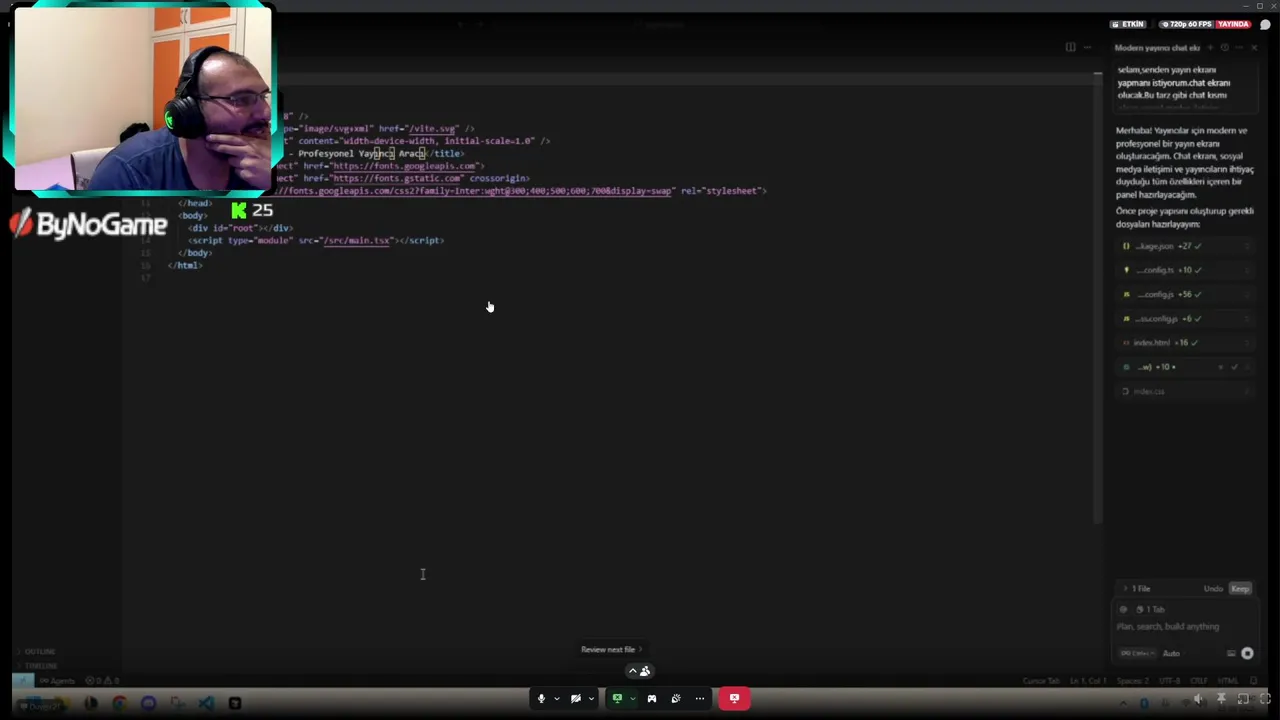This screenshot has height=720, width=1280.
Task: Open the config.js +6 file change
Action: pyautogui.click(x=1186, y=318)
